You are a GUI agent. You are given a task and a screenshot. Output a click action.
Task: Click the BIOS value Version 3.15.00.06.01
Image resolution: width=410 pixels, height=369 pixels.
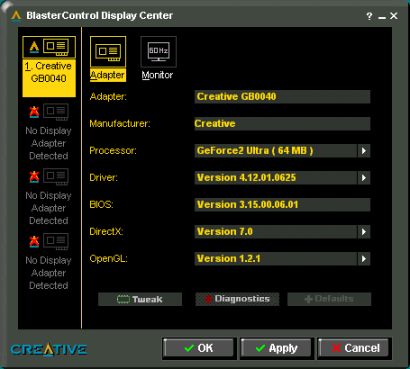(x=282, y=205)
